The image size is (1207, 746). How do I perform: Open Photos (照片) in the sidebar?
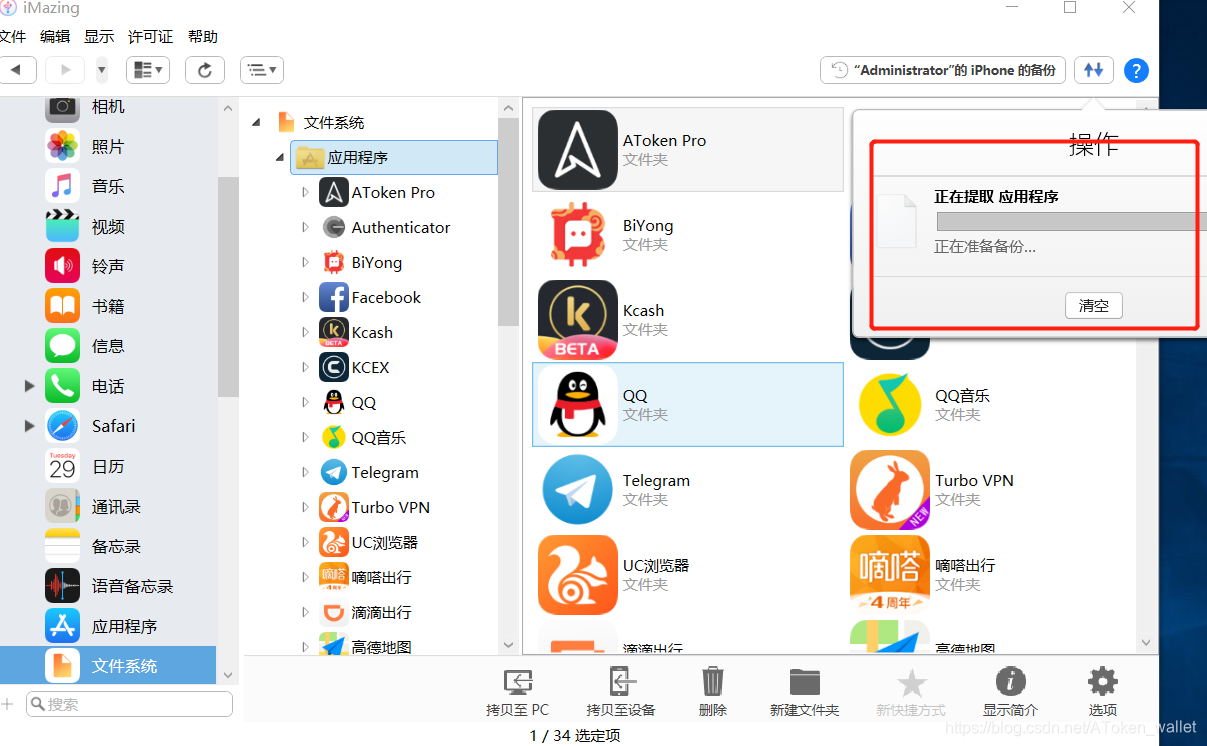(108, 146)
